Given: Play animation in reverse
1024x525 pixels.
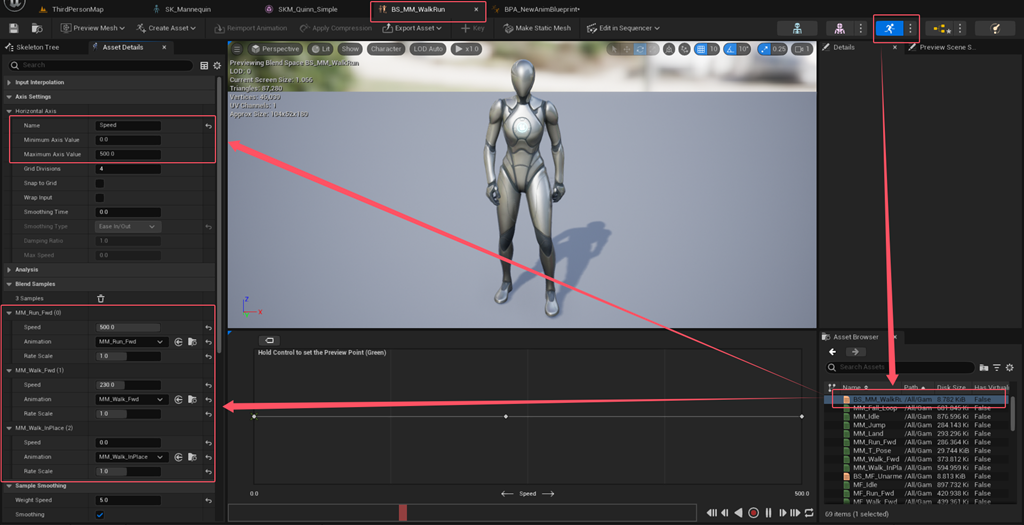Looking at the screenshot, I should pyautogui.click(x=739, y=513).
